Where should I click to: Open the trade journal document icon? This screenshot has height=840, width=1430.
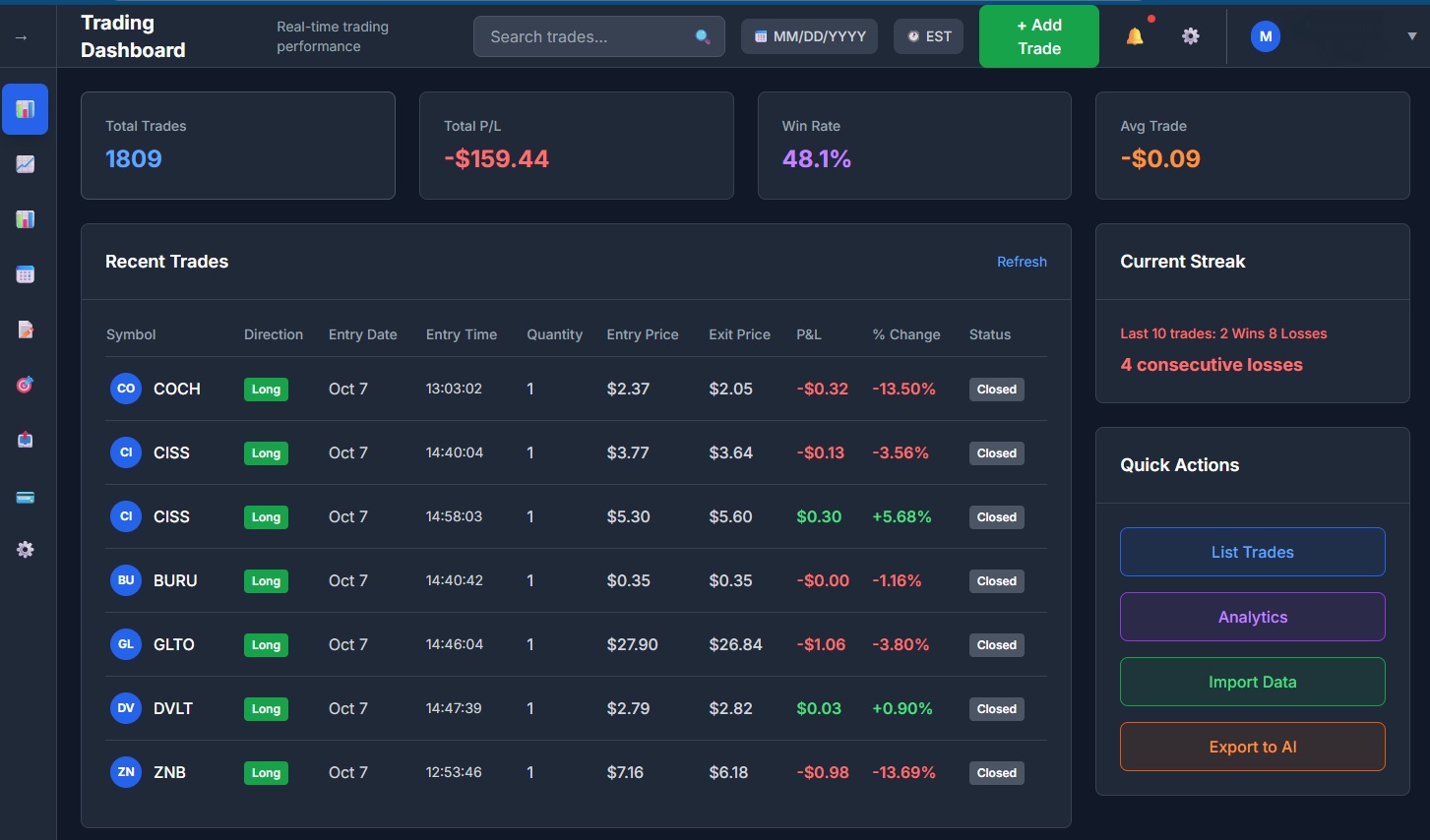(25, 329)
